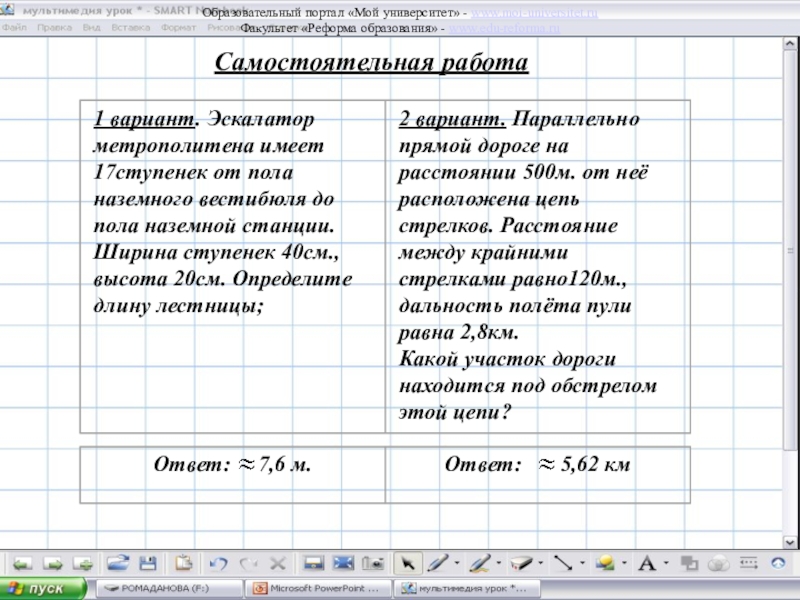Go to the previous page using the green back arrow
Viewport: 800px width, 600px height.
coord(22,563)
